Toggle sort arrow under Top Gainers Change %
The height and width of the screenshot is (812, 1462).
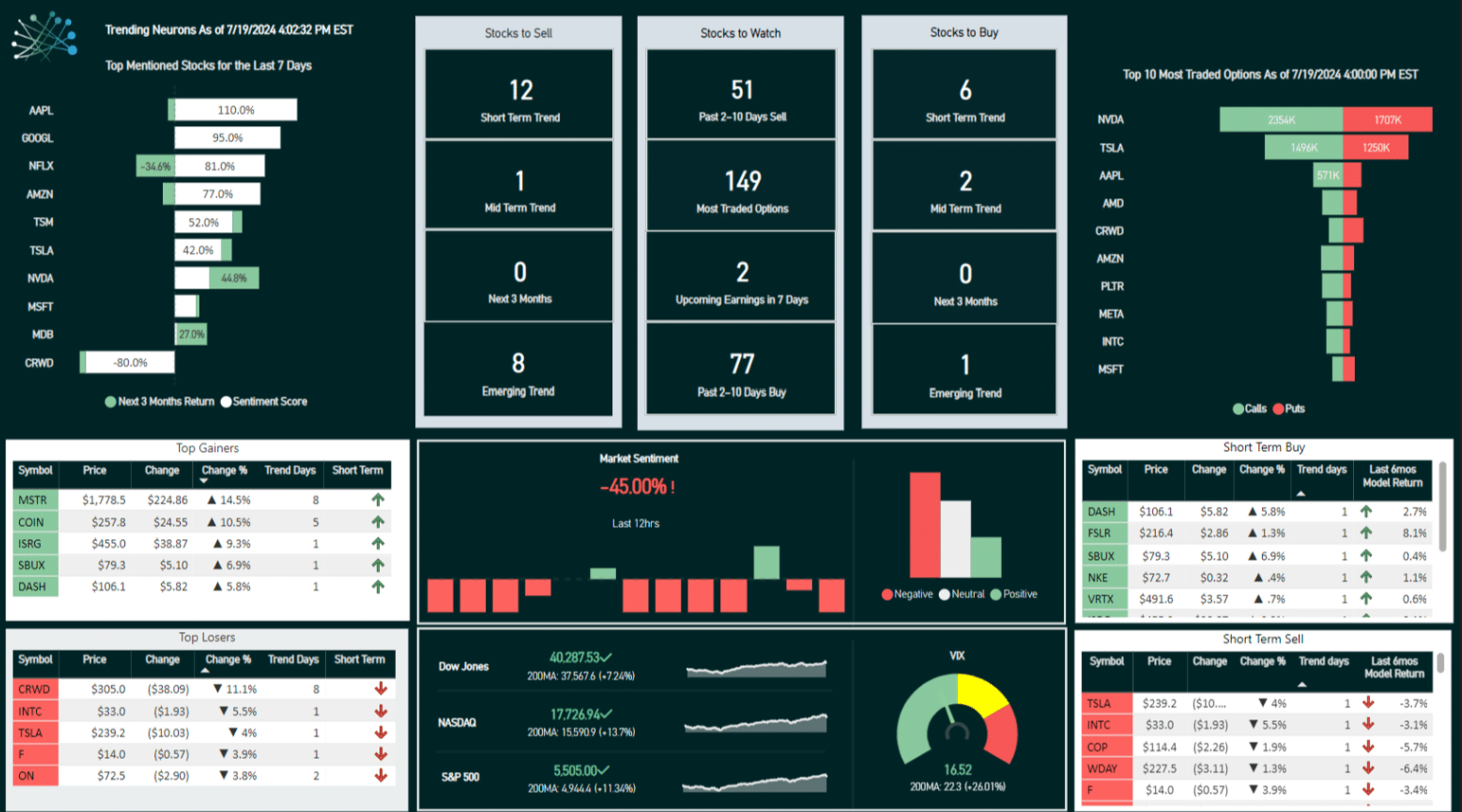coord(204,481)
